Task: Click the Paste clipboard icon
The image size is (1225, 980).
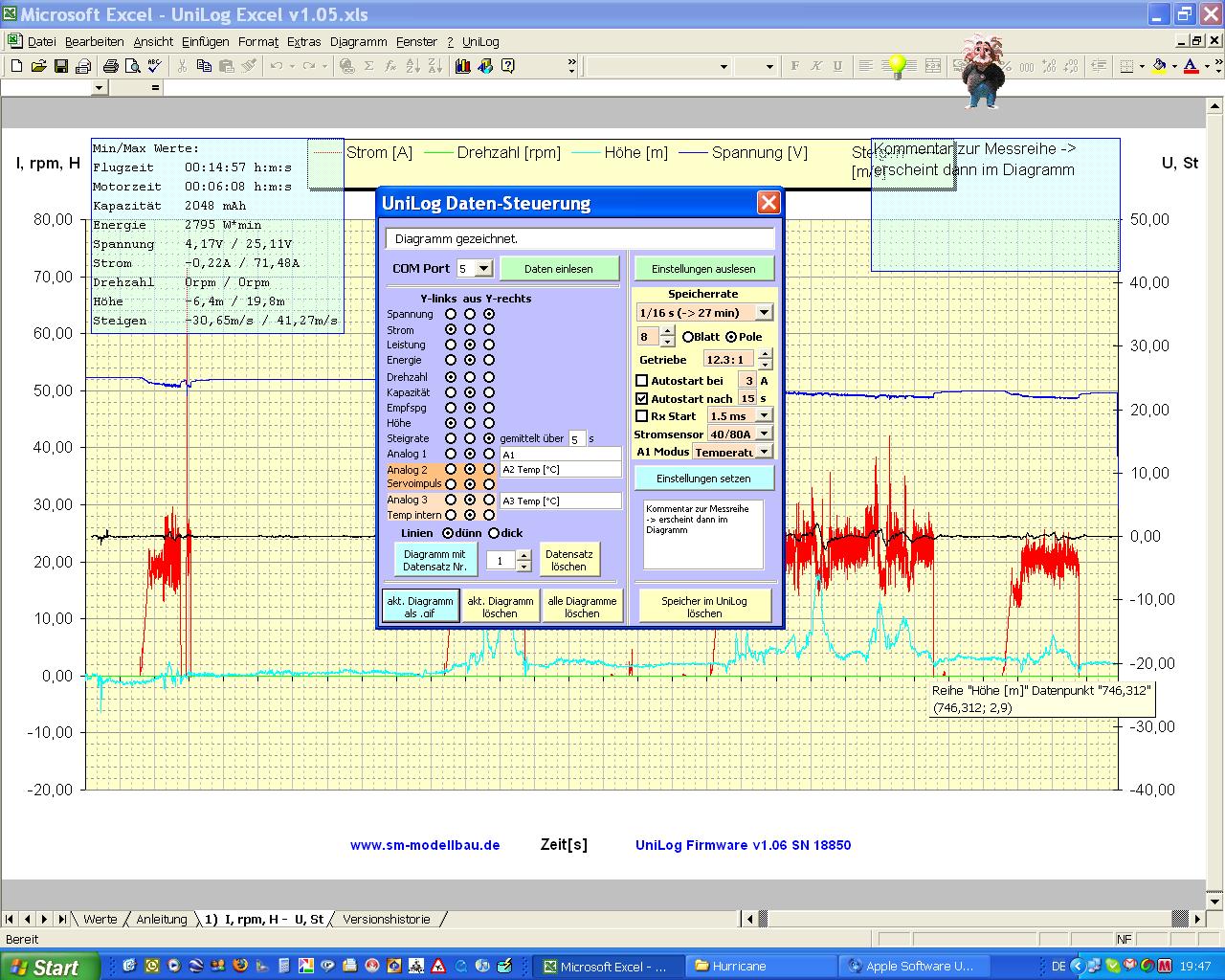Action: [x=227, y=66]
